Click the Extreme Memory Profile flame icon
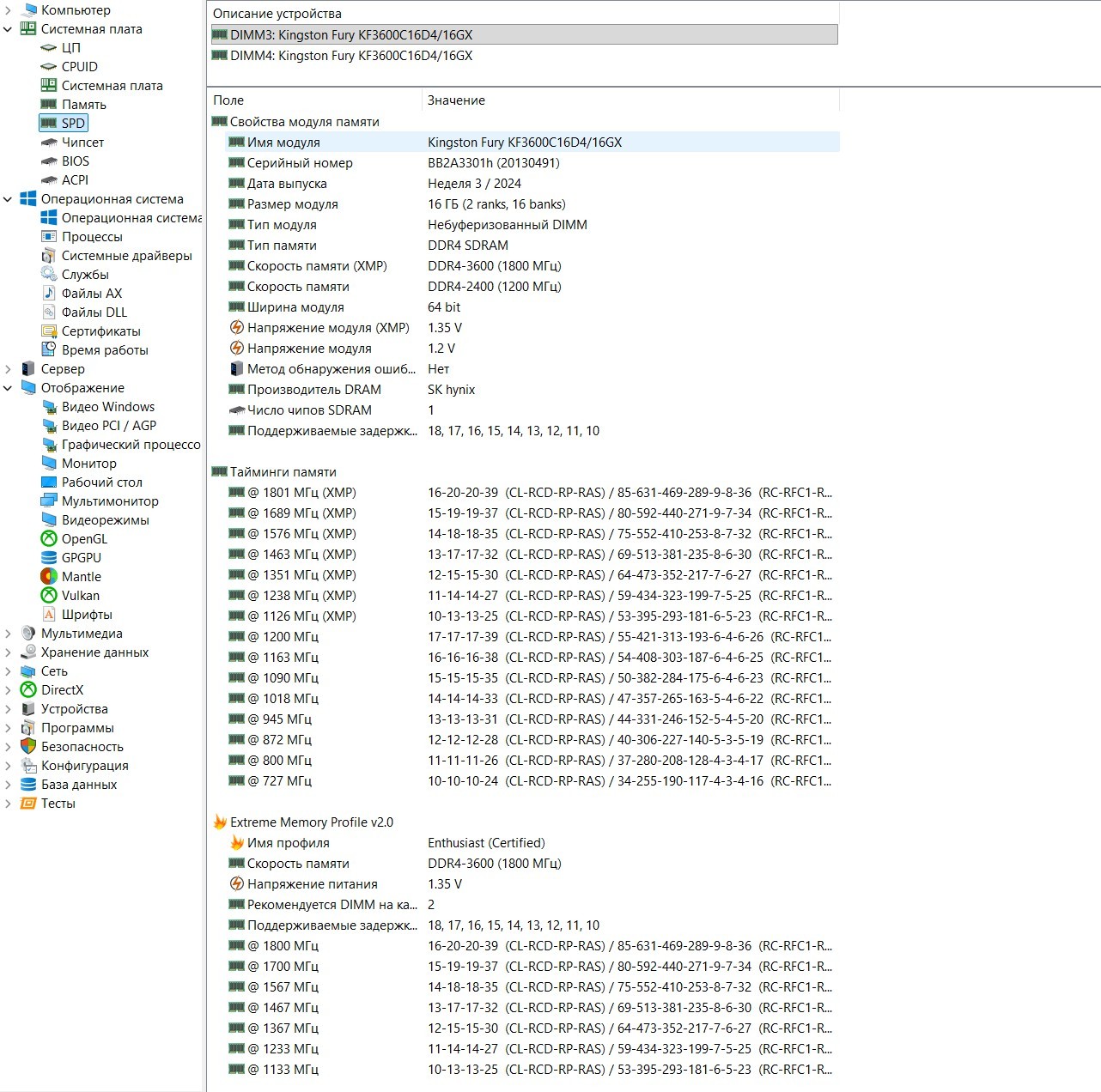Viewport: 1101px width, 1092px height. [x=220, y=822]
